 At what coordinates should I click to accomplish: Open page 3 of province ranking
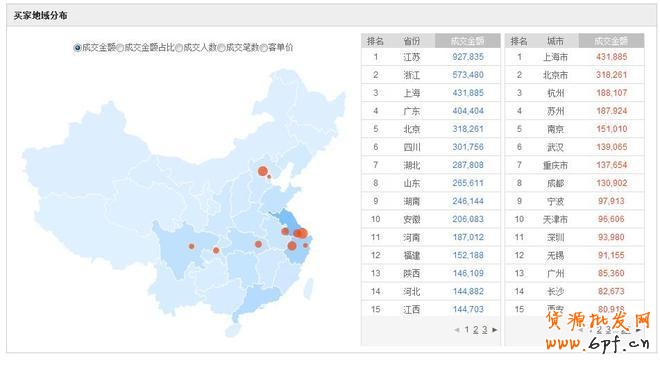coord(485,330)
